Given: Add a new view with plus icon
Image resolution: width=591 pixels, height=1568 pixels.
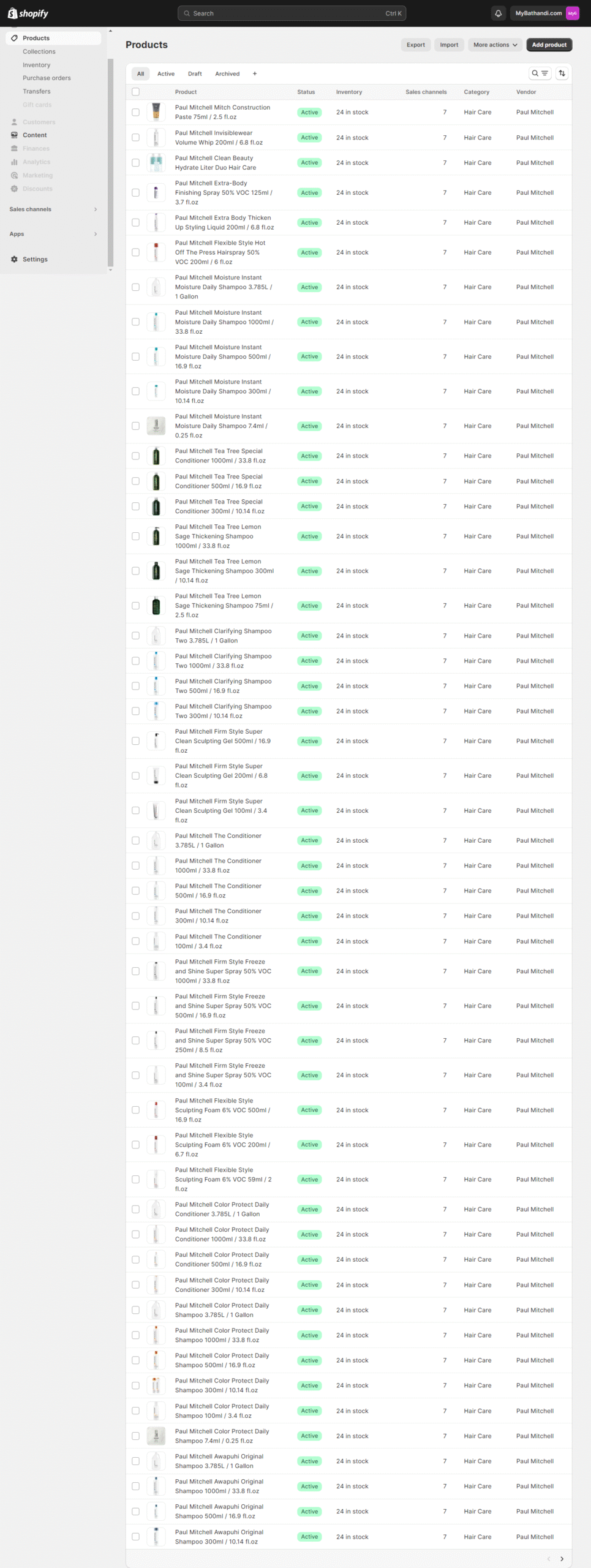Looking at the screenshot, I should tap(255, 73).
